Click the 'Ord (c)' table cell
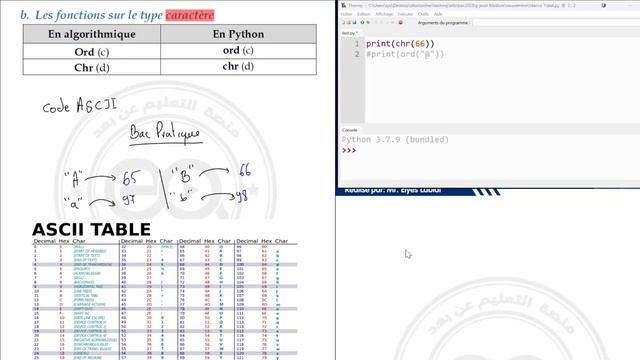The image size is (640, 360). pos(92,52)
